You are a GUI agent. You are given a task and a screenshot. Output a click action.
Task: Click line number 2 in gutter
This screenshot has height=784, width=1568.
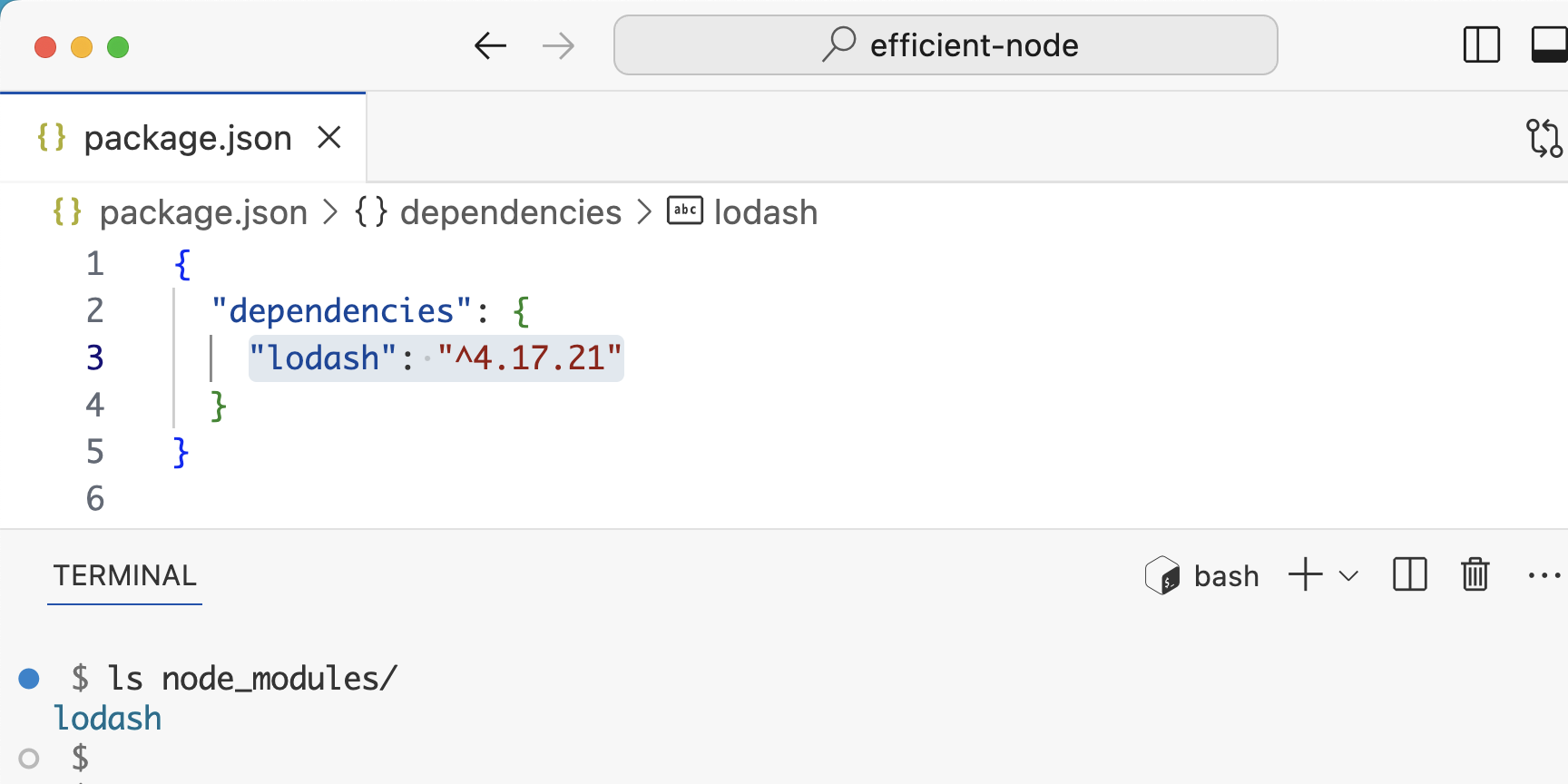click(x=95, y=310)
